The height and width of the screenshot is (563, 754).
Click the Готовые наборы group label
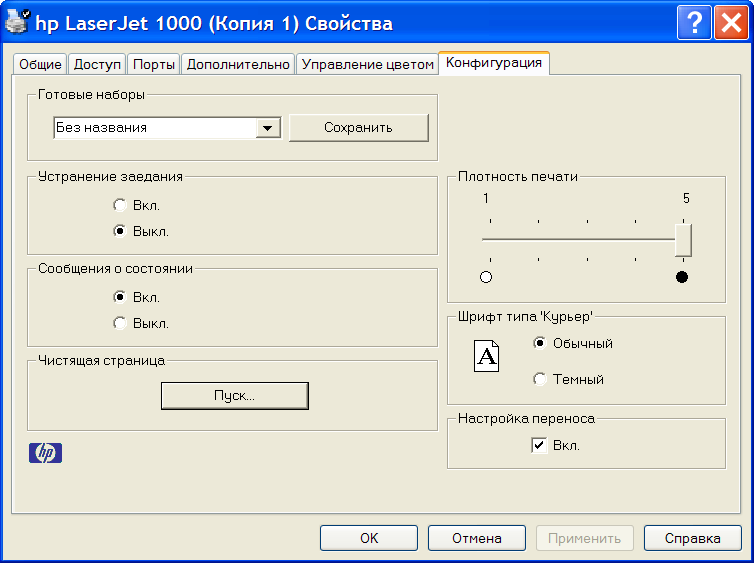pos(91,95)
